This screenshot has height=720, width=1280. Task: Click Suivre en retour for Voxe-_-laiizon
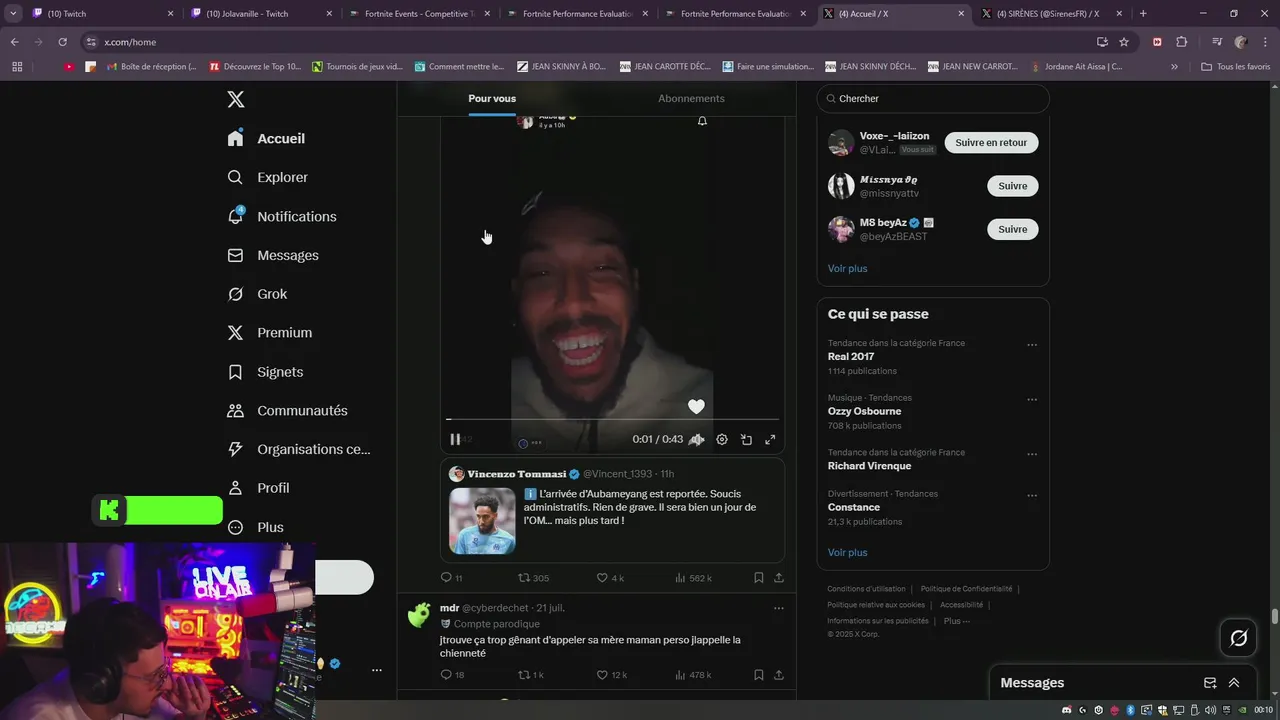point(991,143)
